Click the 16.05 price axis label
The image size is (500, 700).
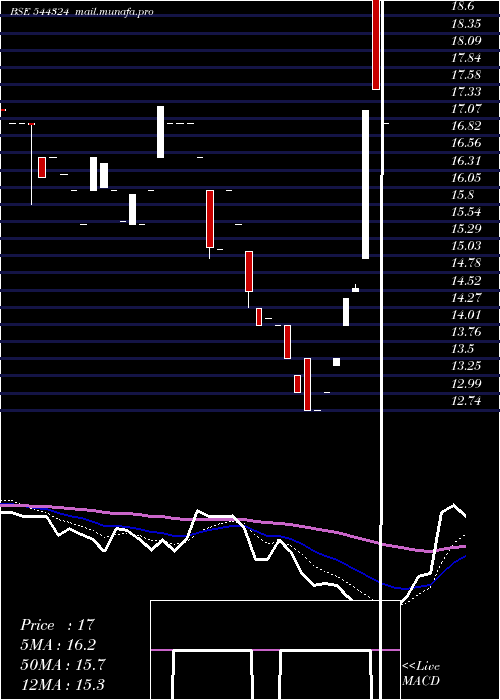[x=466, y=178]
